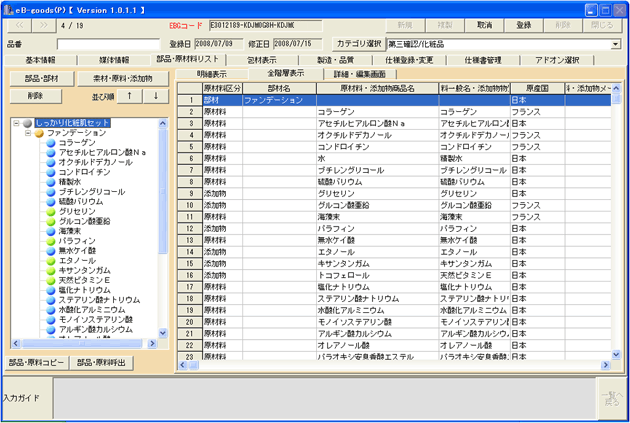This screenshot has width=630, height=423.
Task: Go to previous record with << button
Action: pyautogui.click(x=19, y=25)
